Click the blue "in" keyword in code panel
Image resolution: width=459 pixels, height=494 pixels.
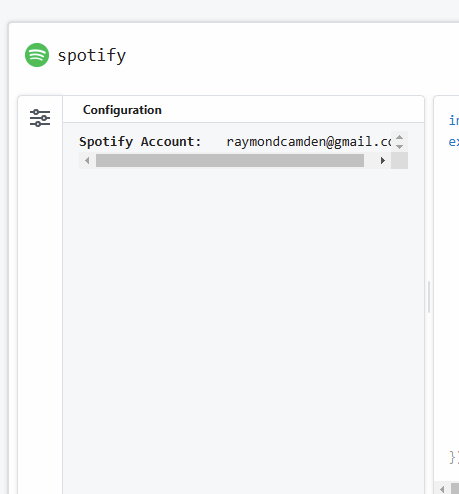point(454,120)
